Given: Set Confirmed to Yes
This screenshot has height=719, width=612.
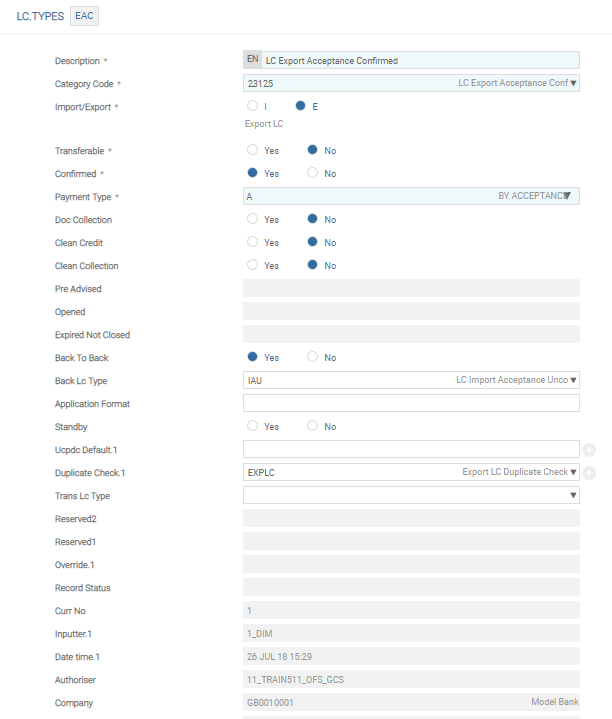Looking at the screenshot, I should click(x=252, y=172).
